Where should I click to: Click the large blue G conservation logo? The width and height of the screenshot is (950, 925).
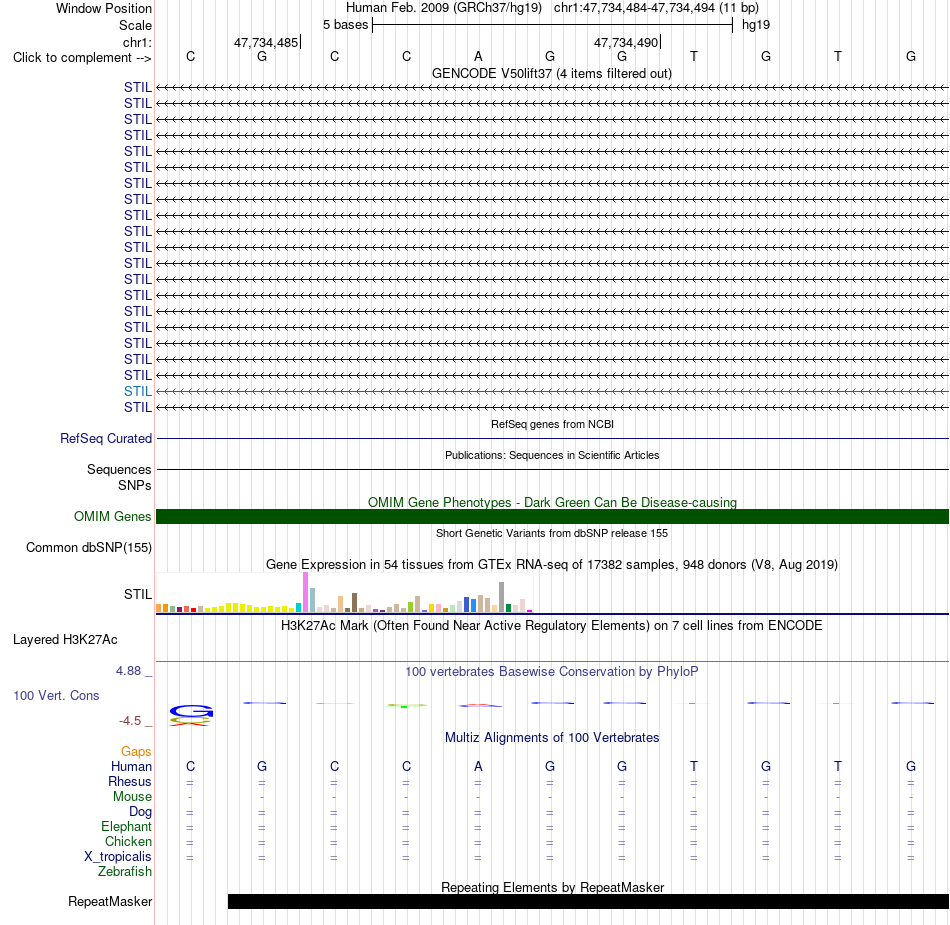(191, 711)
